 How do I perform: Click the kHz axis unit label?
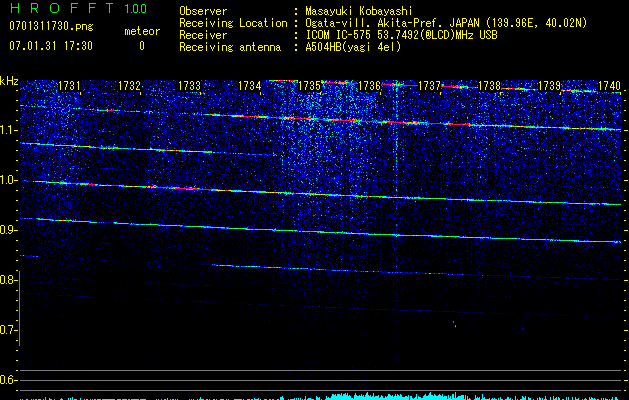tap(9, 81)
